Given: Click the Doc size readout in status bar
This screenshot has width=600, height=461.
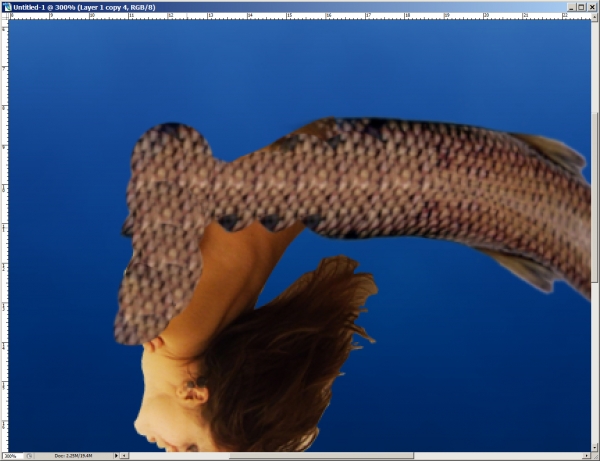Looking at the screenshot, I should [74, 456].
